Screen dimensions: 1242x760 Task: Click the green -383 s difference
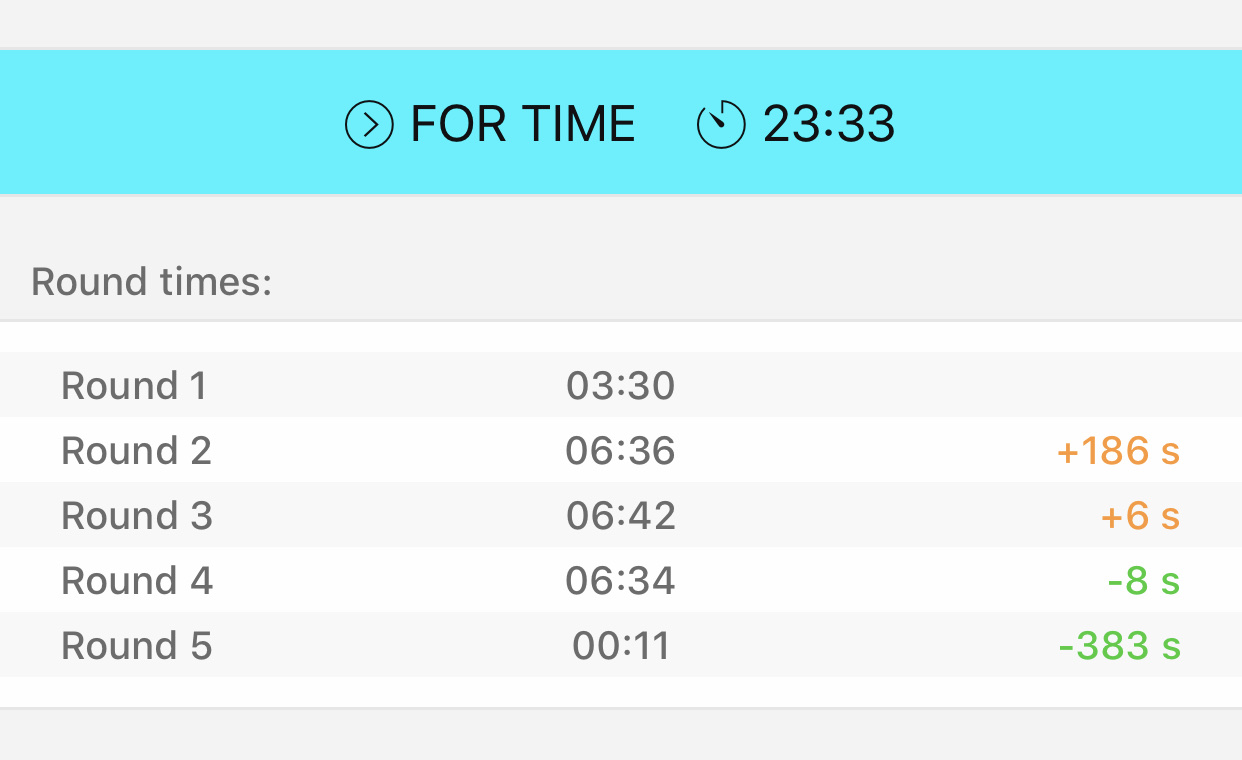(1120, 646)
